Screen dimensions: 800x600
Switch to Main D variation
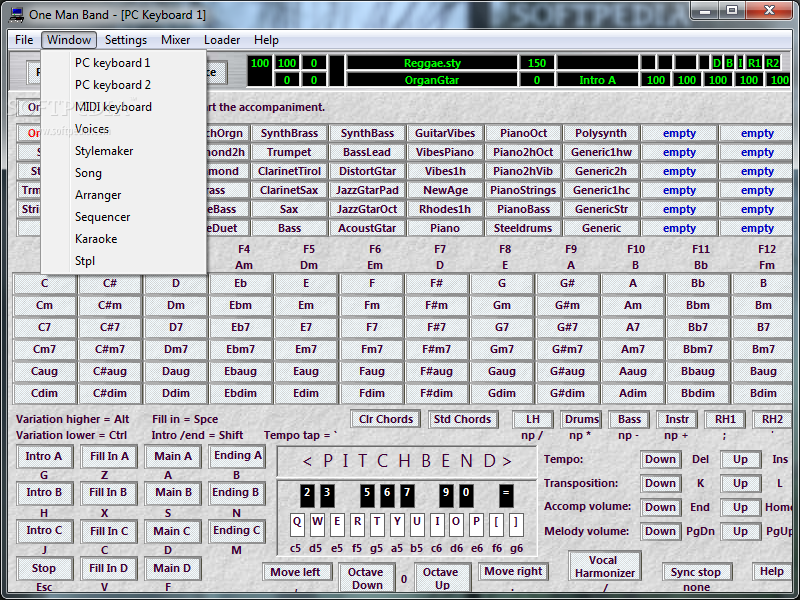(x=172, y=568)
